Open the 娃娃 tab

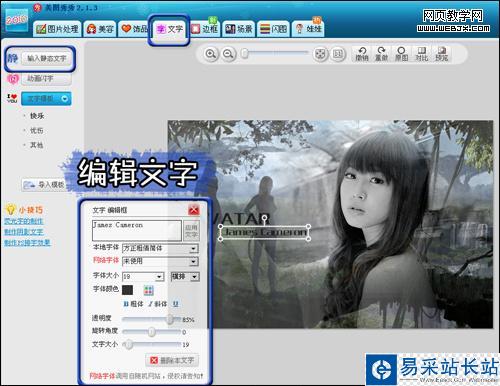[309, 29]
